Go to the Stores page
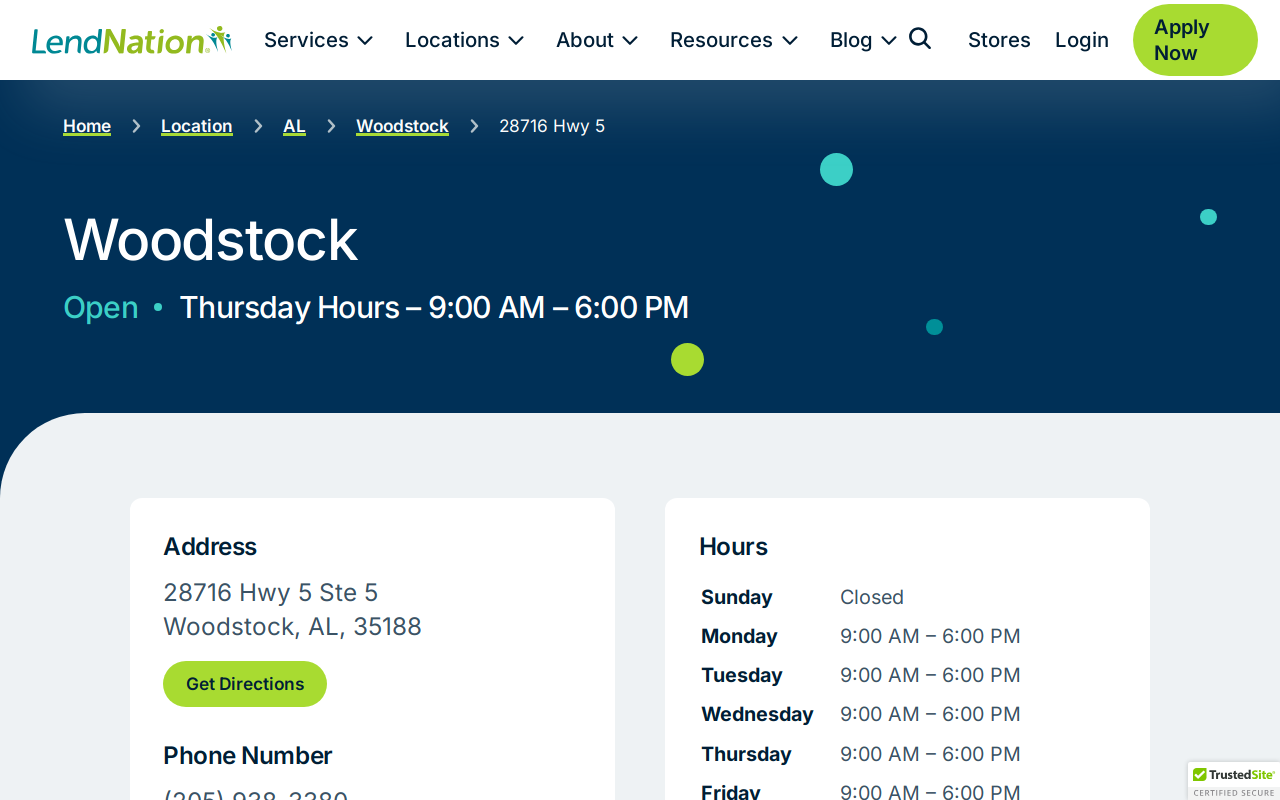 (999, 40)
